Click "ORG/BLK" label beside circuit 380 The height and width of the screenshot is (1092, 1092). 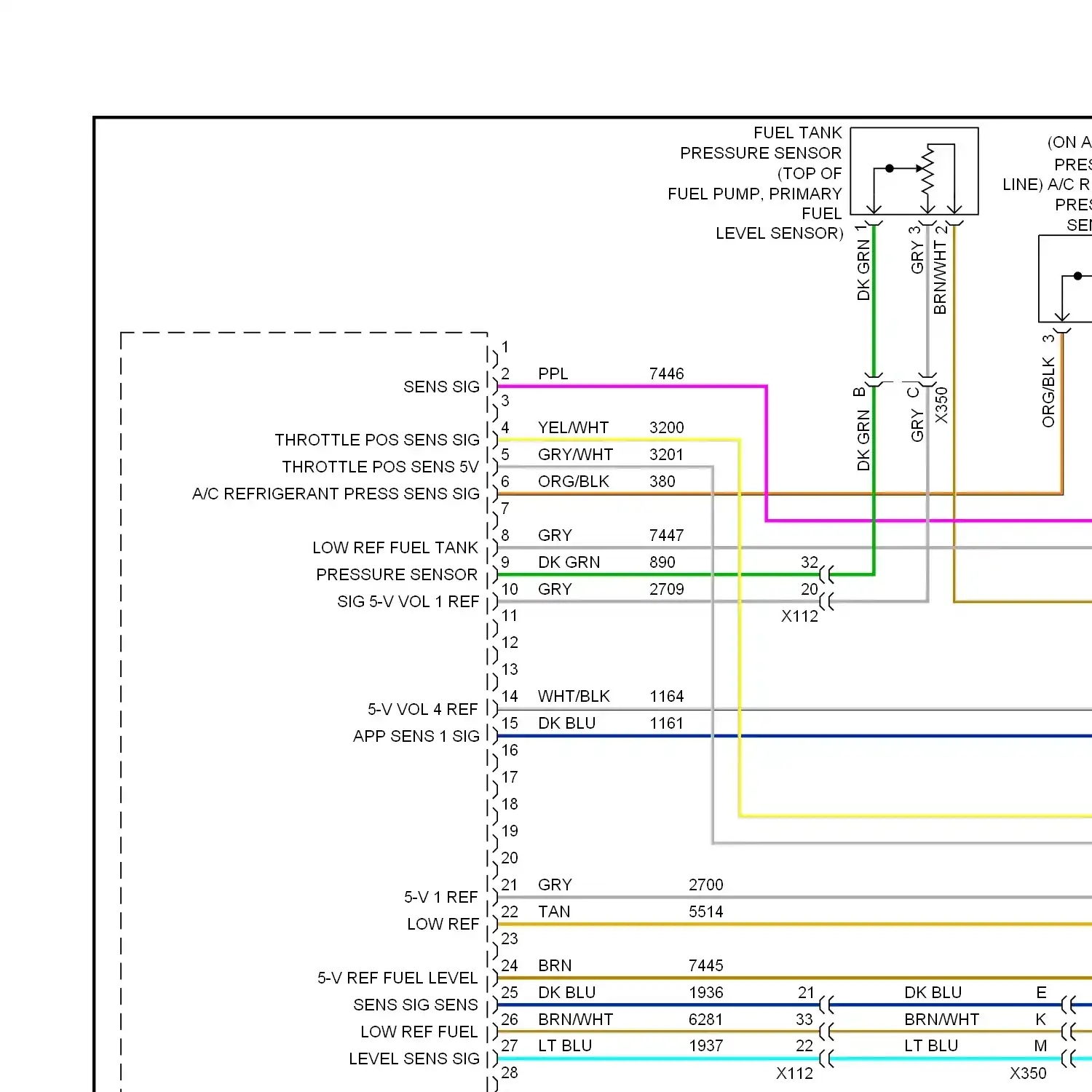[x=573, y=481]
